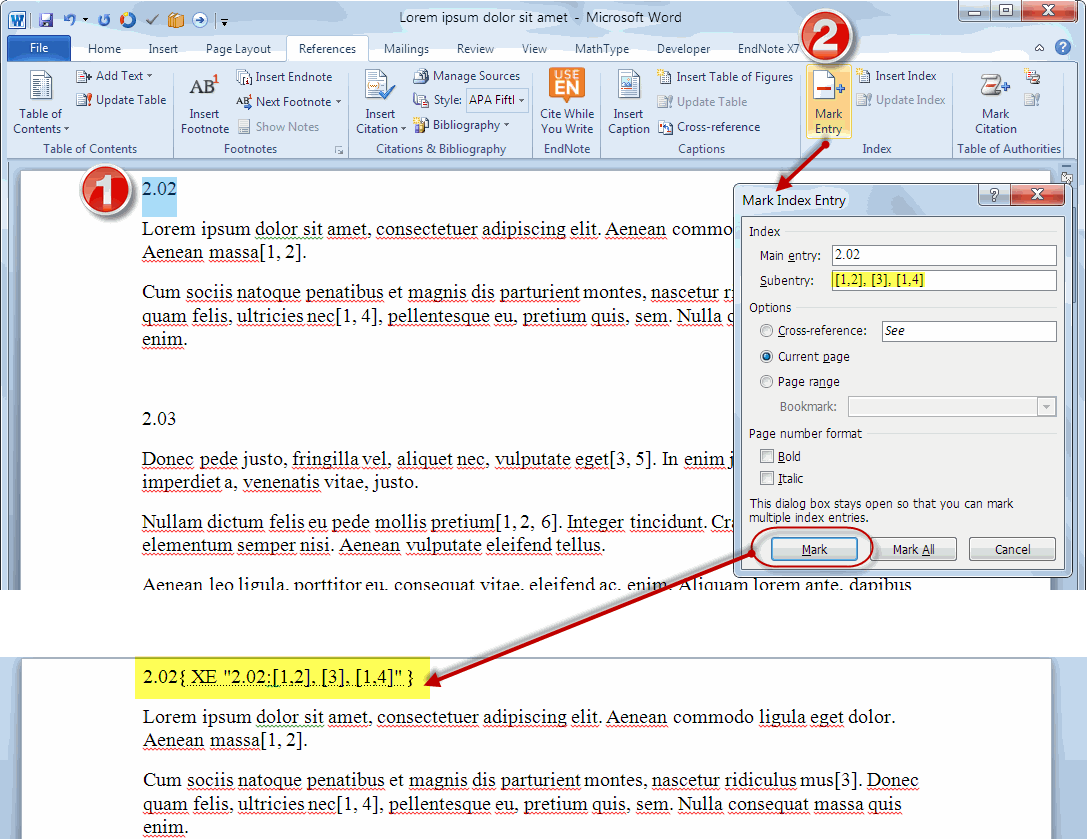This screenshot has width=1087, height=839.
Task: Check the Bold page number format option
Action: pyautogui.click(x=765, y=456)
